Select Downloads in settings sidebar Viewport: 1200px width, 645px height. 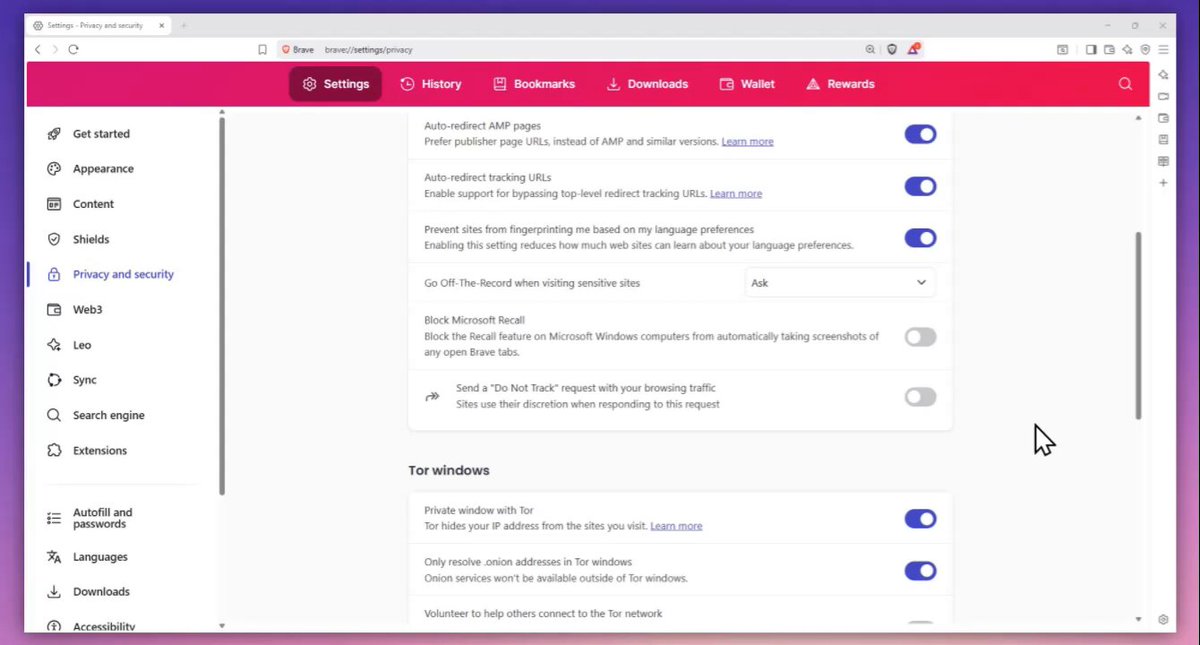(101, 592)
